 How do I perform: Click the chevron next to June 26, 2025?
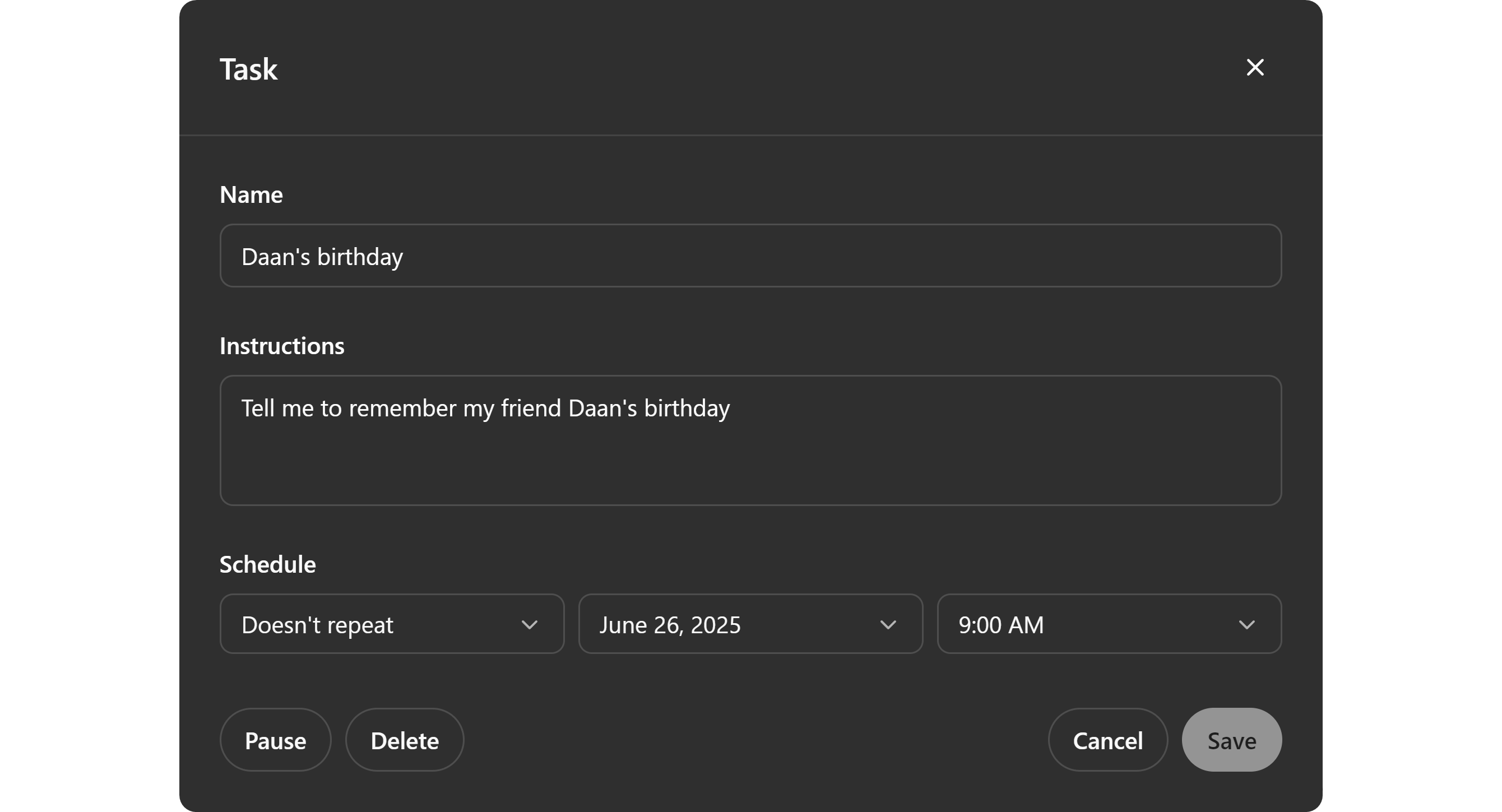point(887,625)
